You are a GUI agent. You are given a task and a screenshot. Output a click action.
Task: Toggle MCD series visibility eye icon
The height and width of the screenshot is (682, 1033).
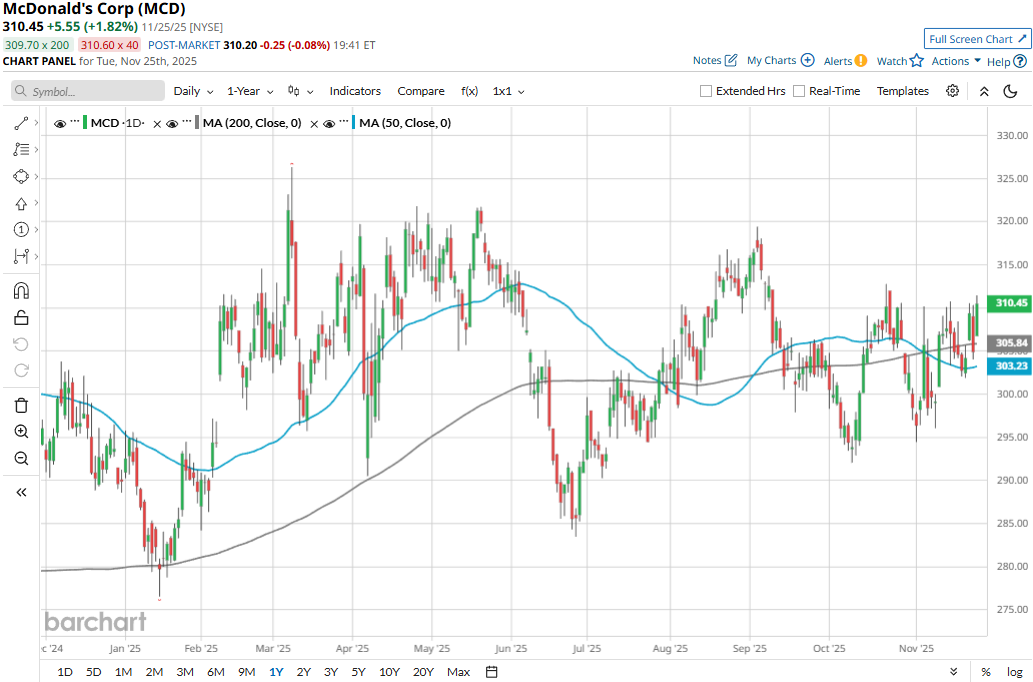60,123
